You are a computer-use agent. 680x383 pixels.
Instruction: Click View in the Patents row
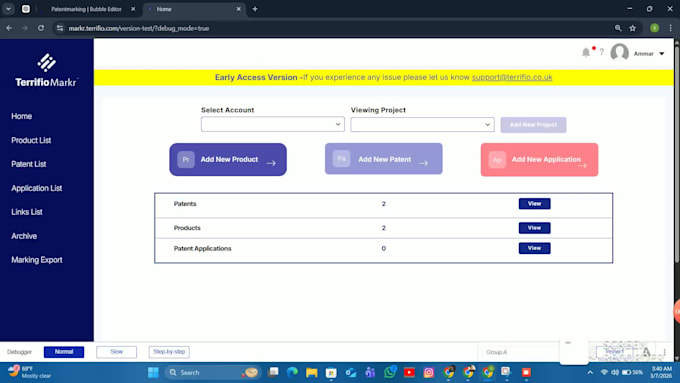tap(535, 204)
